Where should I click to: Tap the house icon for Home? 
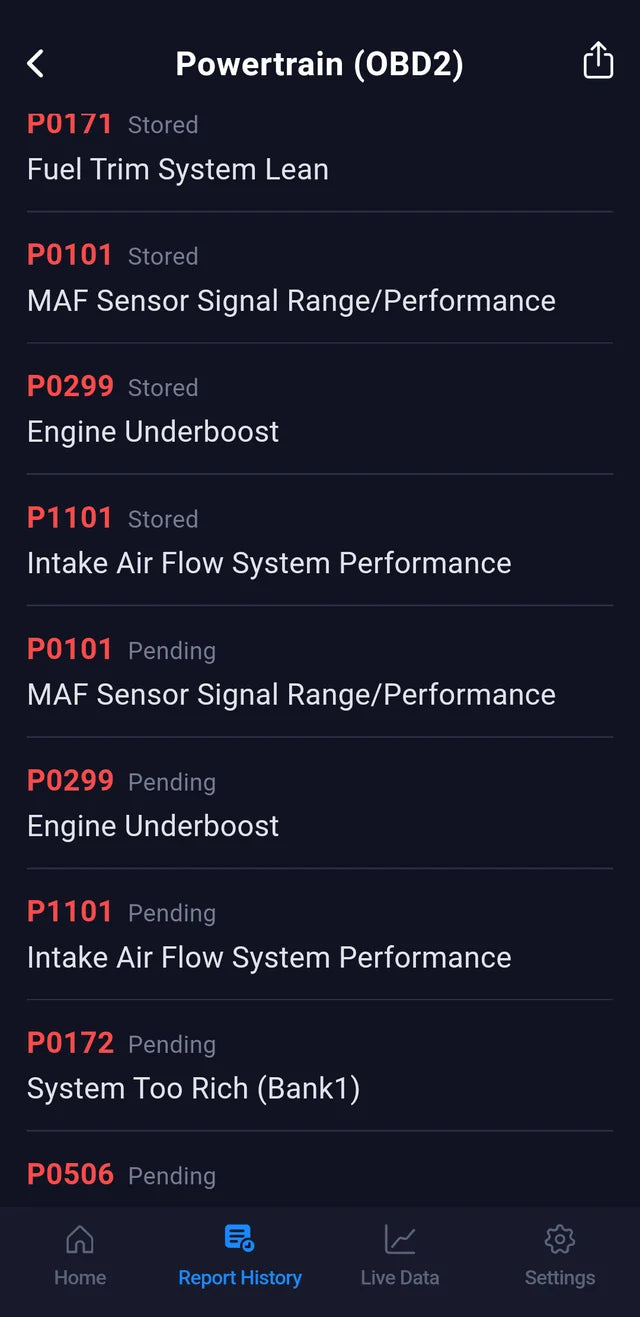(80, 1238)
